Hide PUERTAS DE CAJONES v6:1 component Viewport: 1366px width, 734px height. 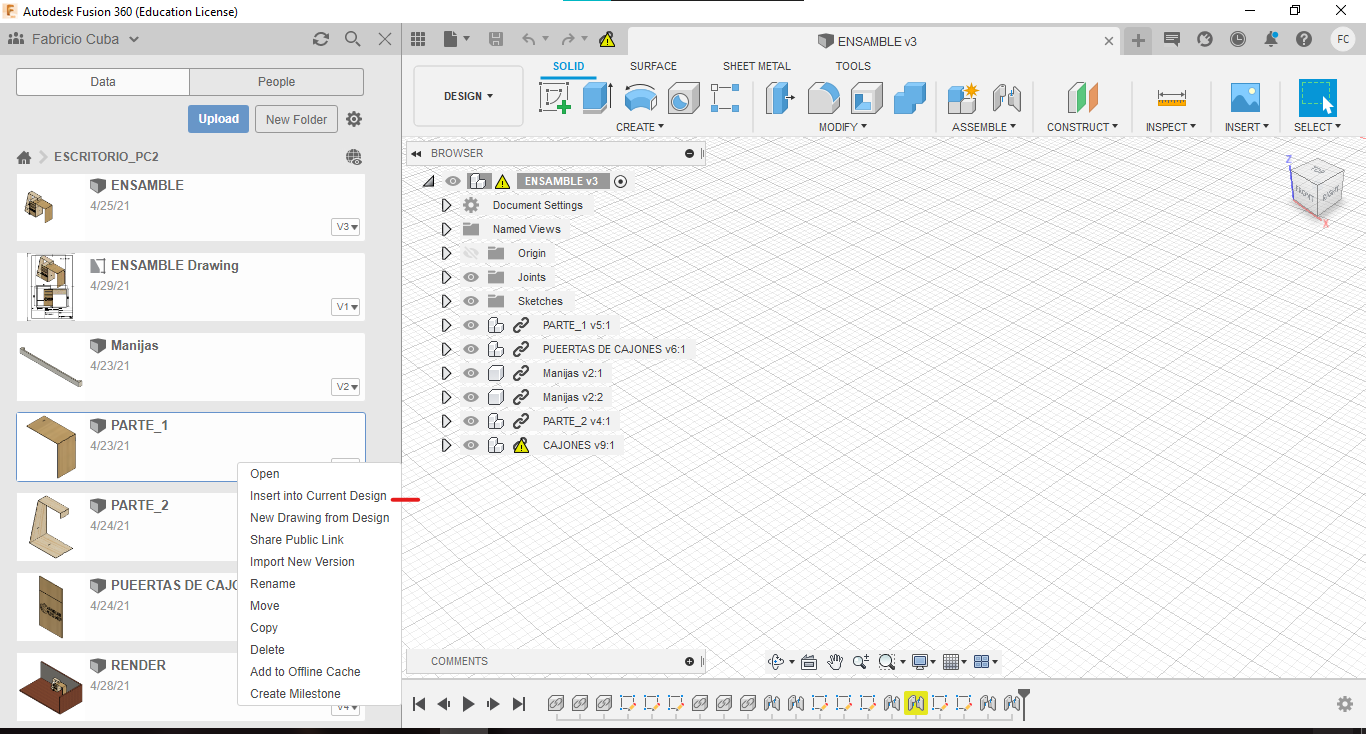pyautogui.click(x=471, y=349)
